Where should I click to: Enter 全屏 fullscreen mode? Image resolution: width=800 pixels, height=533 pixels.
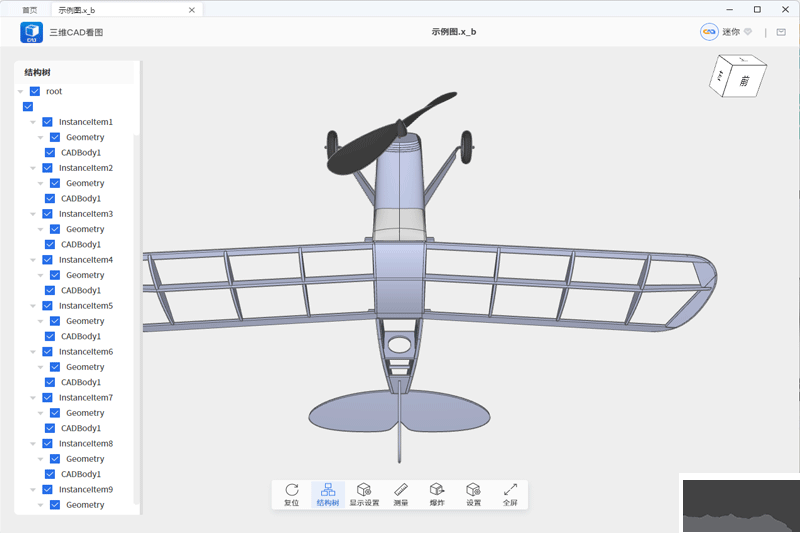510,494
